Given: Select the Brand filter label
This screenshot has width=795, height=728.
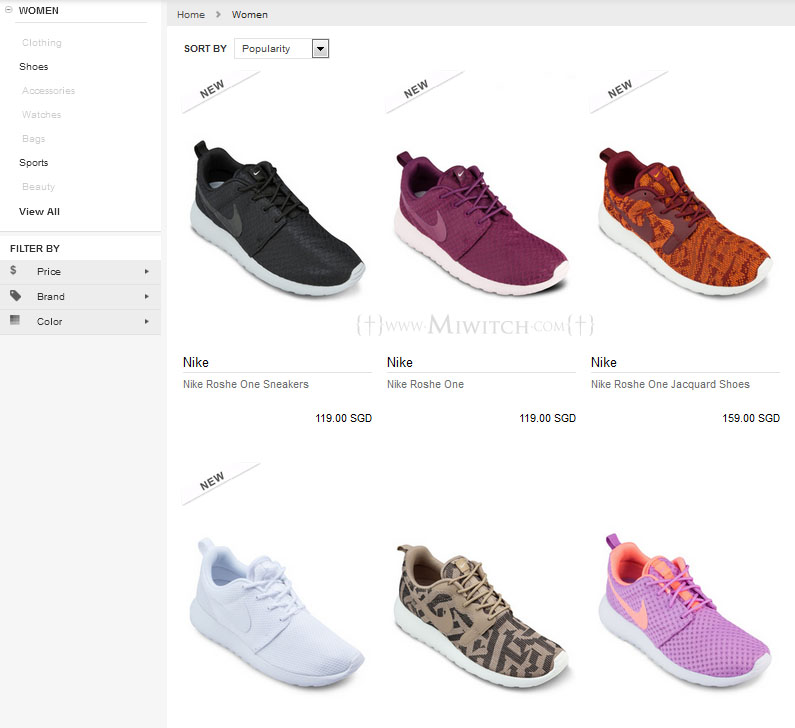Looking at the screenshot, I should click(x=51, y=297).
